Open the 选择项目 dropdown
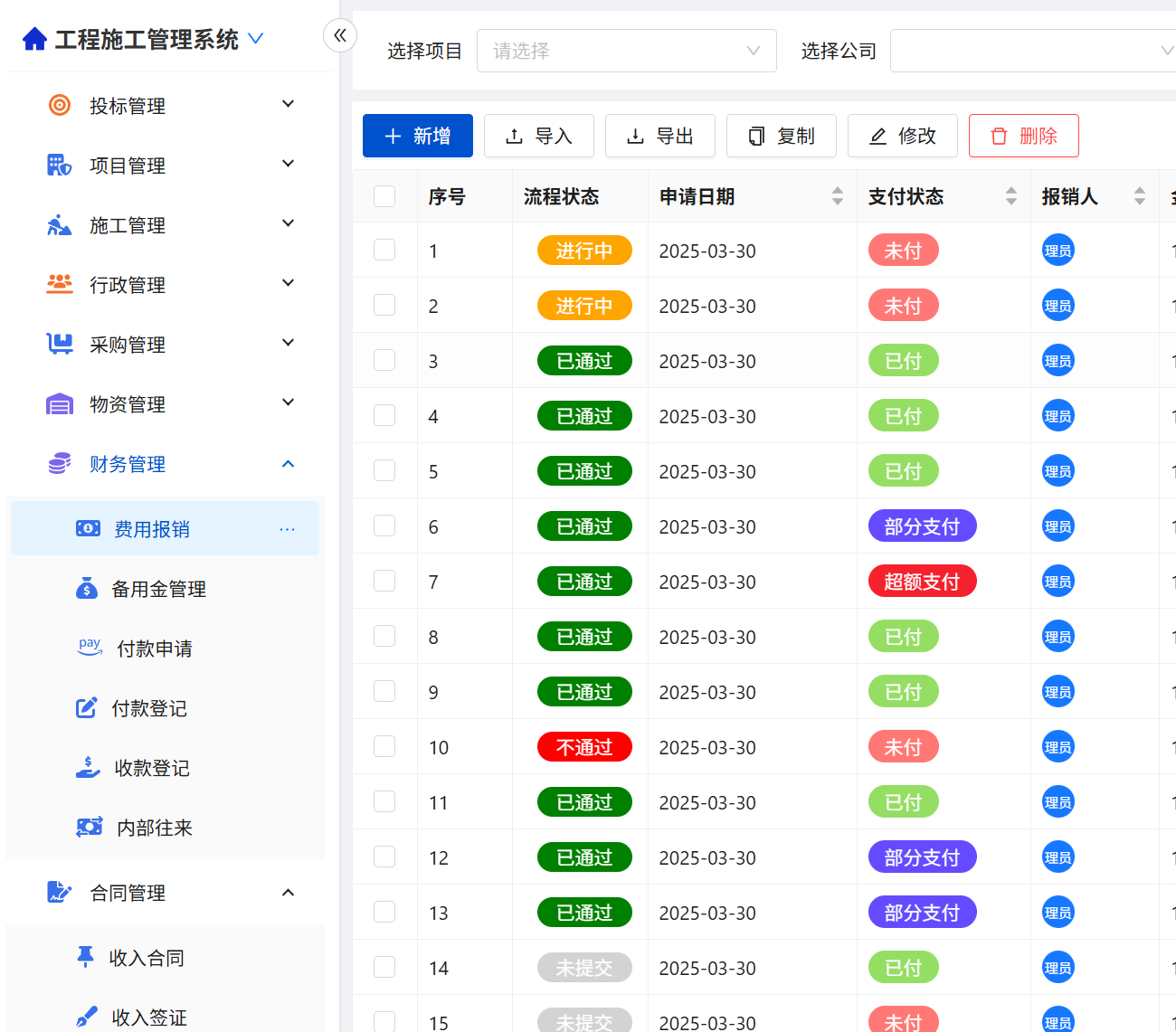 click(x=626, y=51)
